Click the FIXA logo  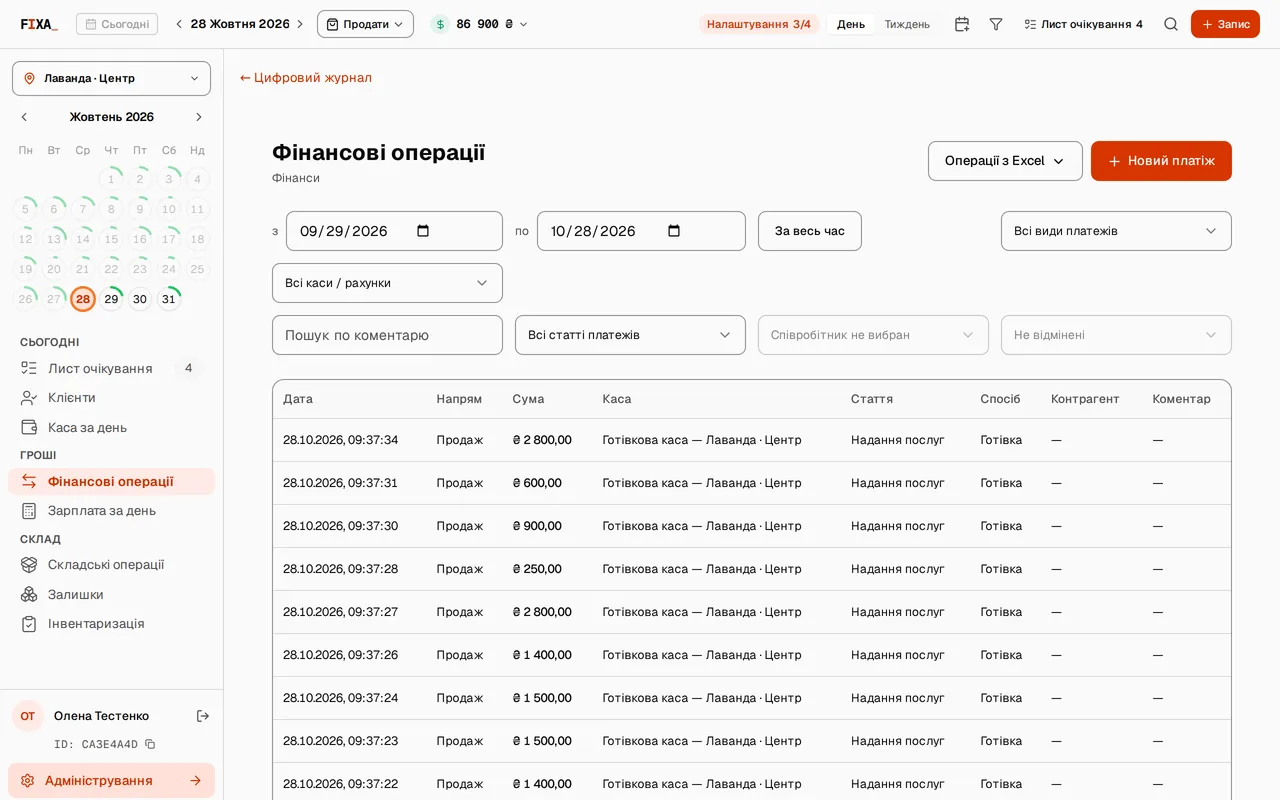coord(39,24)
